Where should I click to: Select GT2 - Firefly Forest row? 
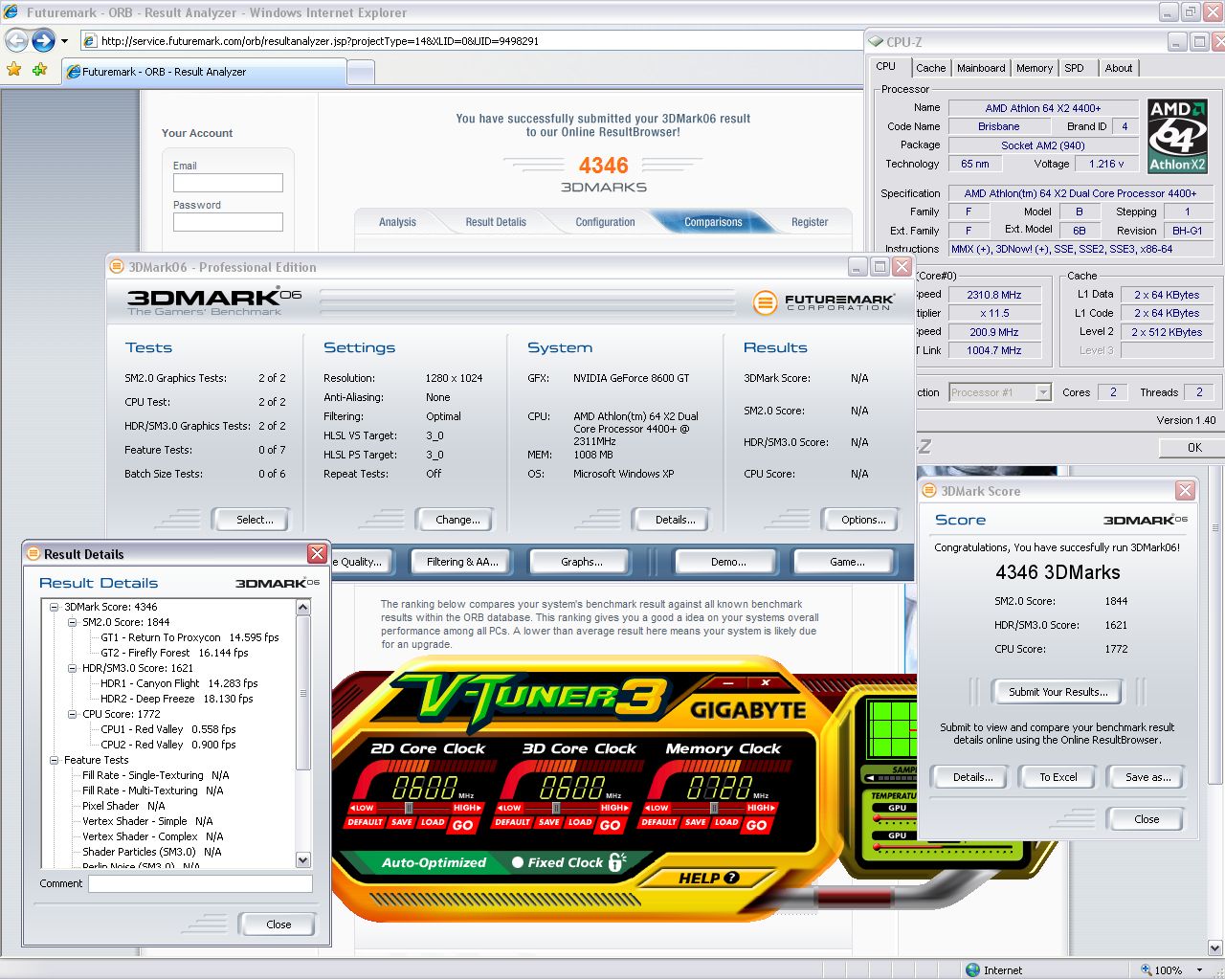pos(174,653)
